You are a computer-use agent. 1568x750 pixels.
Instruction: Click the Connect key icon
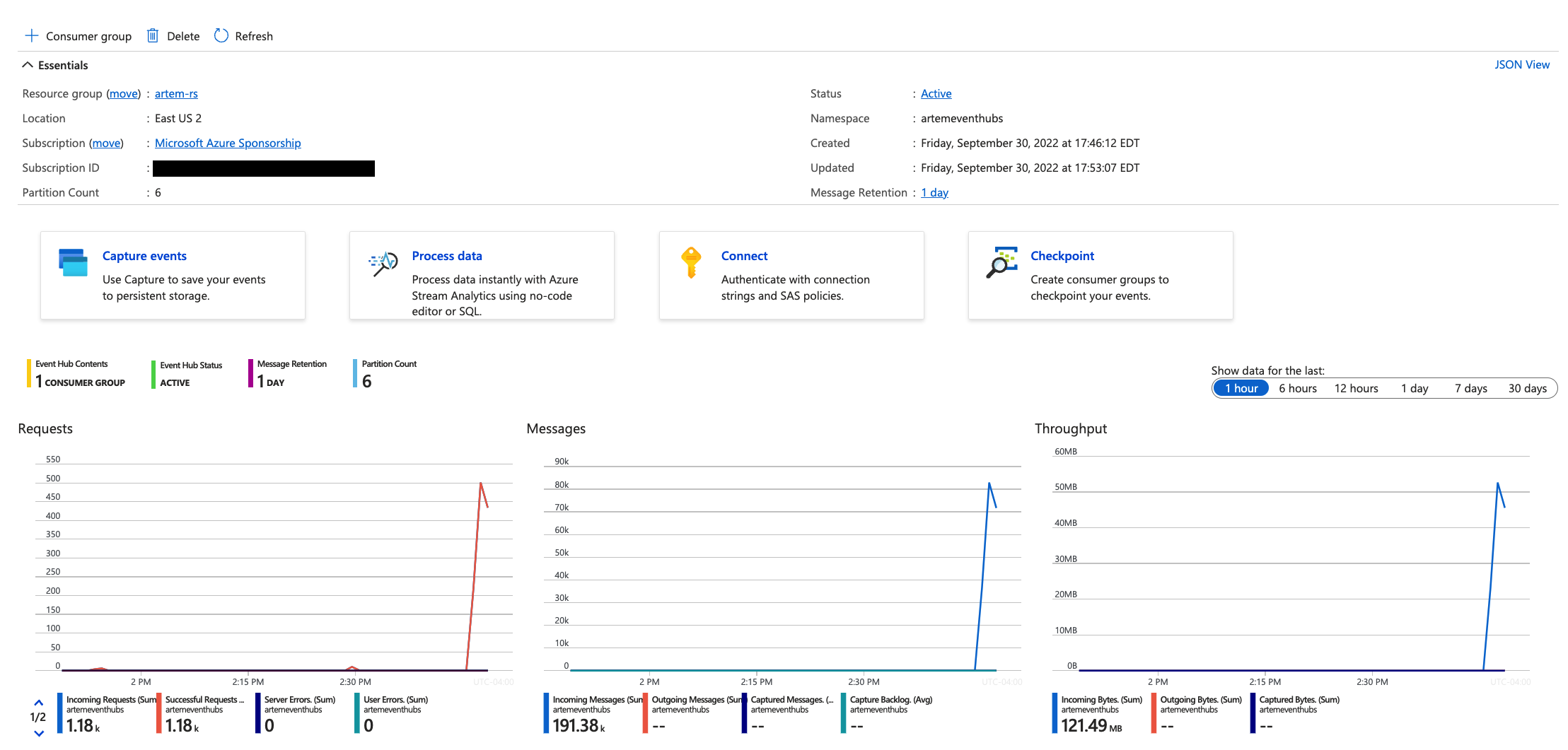(x=691, y=262)
